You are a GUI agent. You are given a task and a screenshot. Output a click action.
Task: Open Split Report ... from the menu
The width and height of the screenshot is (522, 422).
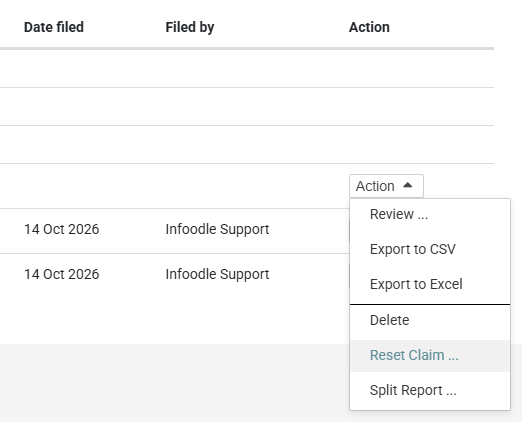click(430, 390)
